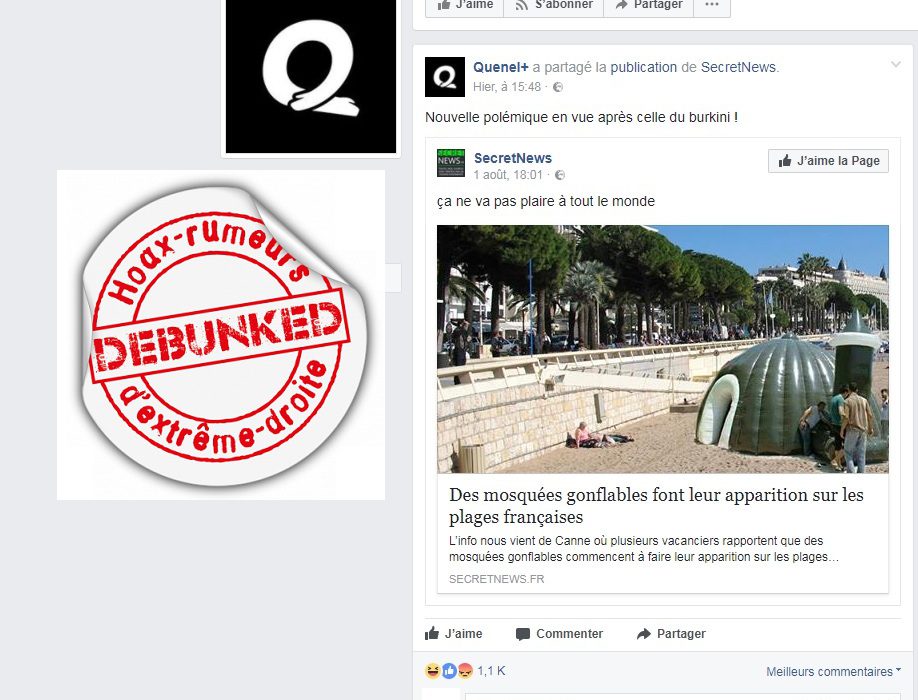Open the three-dots more menu in the page bar
The width and height of the screenshot is (918, 700).
click(x=712, y=5)
